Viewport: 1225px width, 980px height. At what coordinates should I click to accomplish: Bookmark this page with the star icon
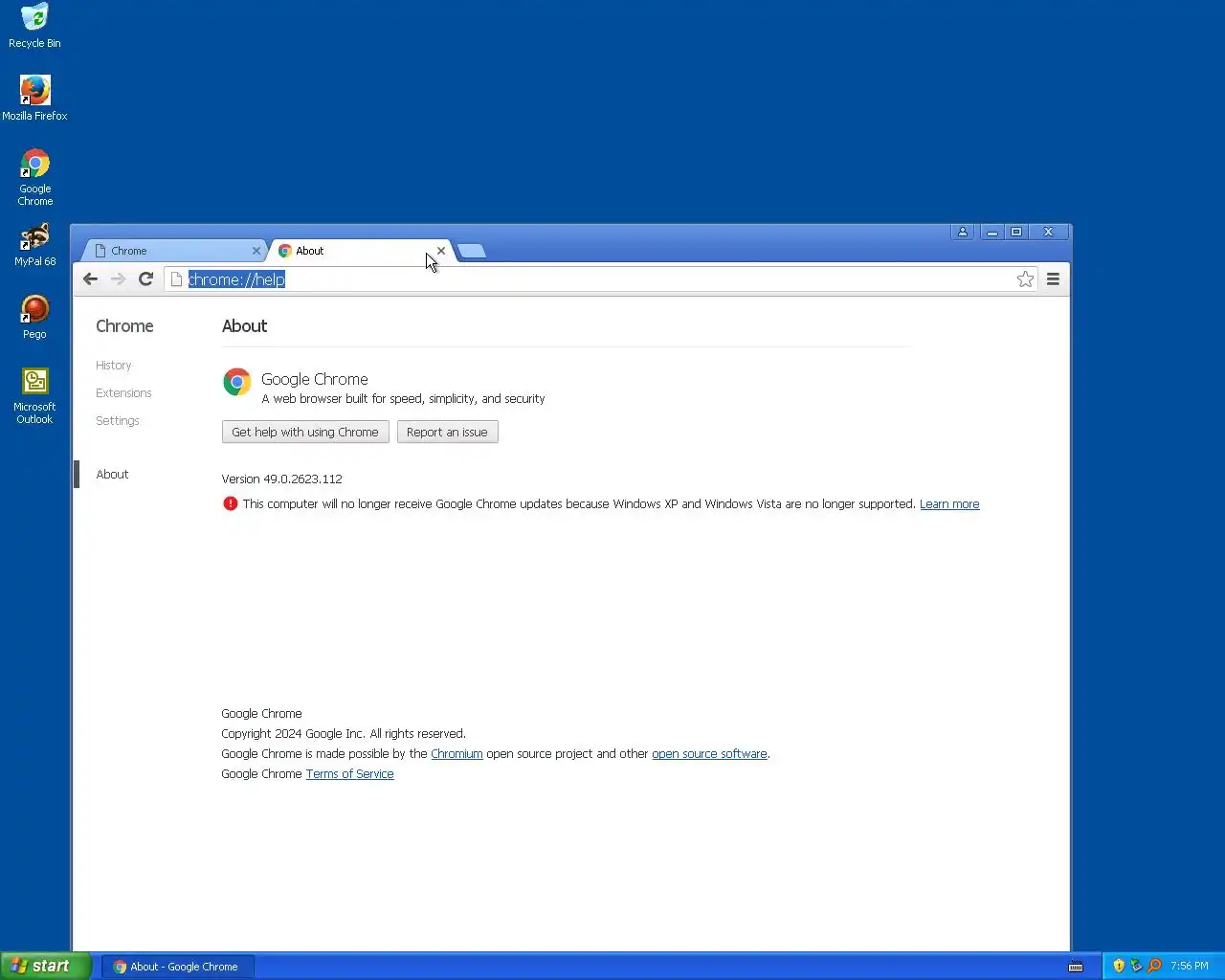click(1025, 279)
